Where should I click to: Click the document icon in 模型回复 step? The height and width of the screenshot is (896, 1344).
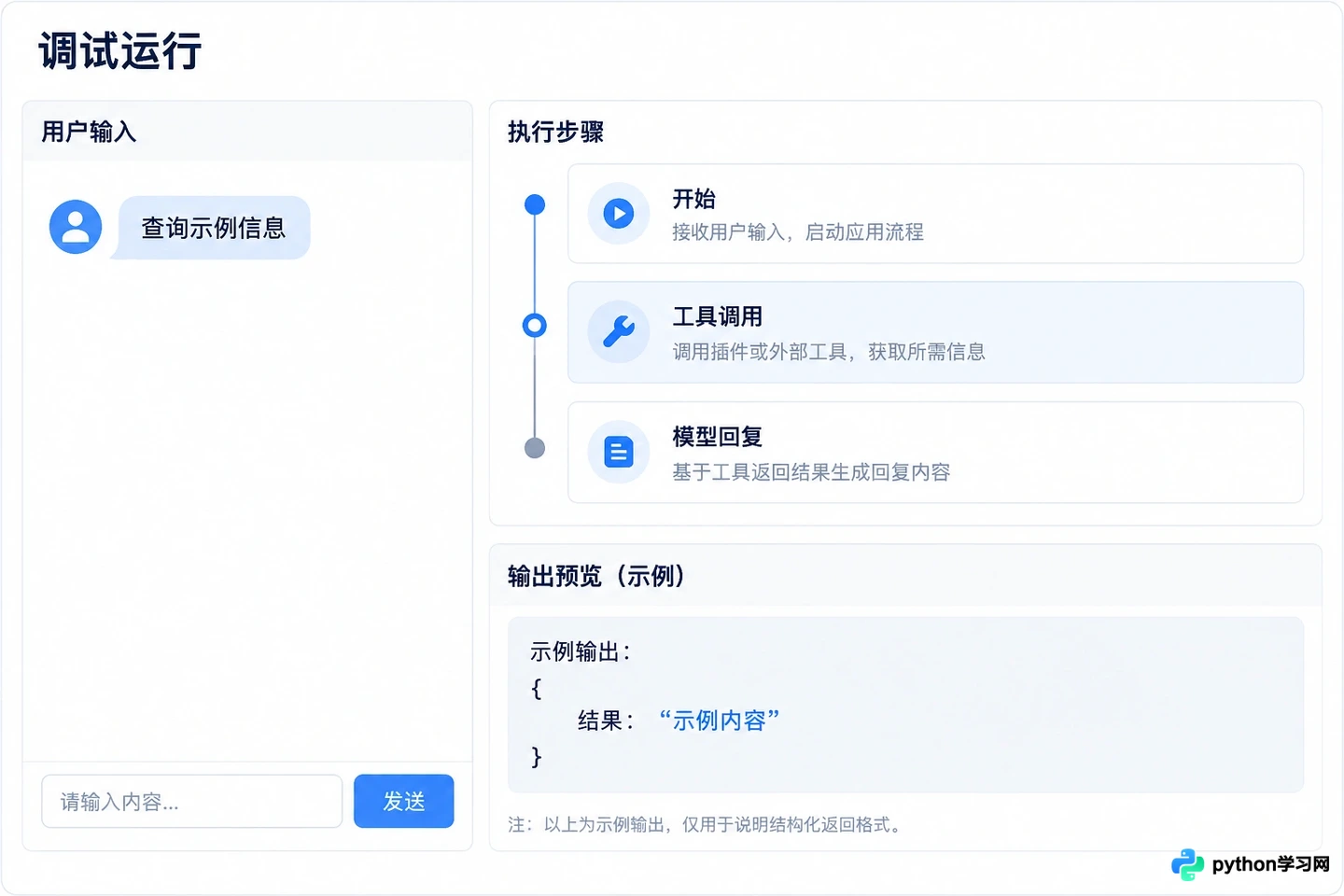click(x=618, y=453)
